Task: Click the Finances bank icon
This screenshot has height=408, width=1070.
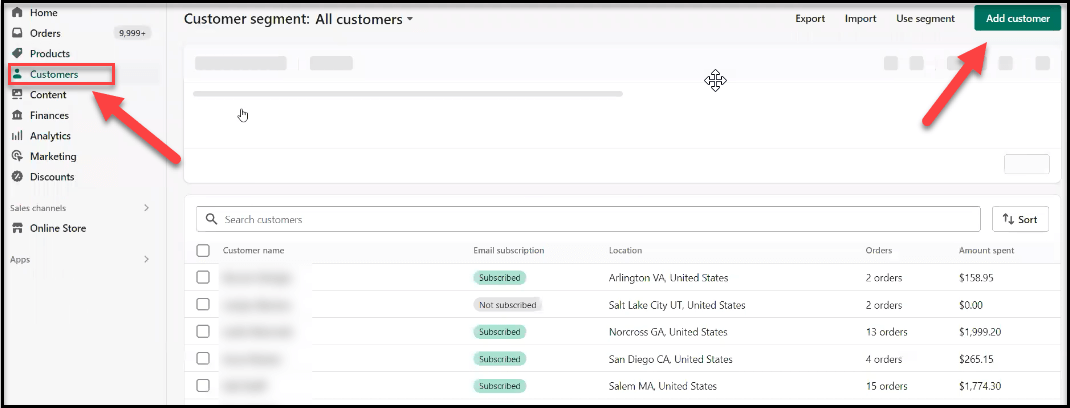Action: pos(18,115)
